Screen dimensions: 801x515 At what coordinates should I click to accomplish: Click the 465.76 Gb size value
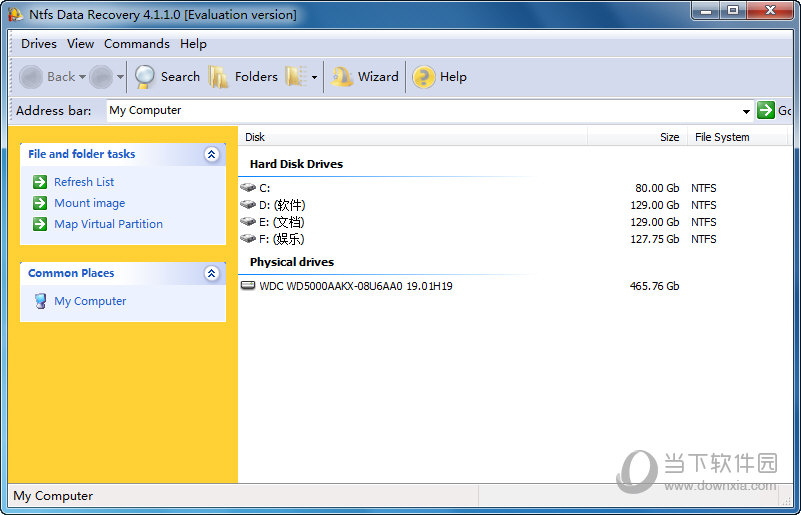655,286
